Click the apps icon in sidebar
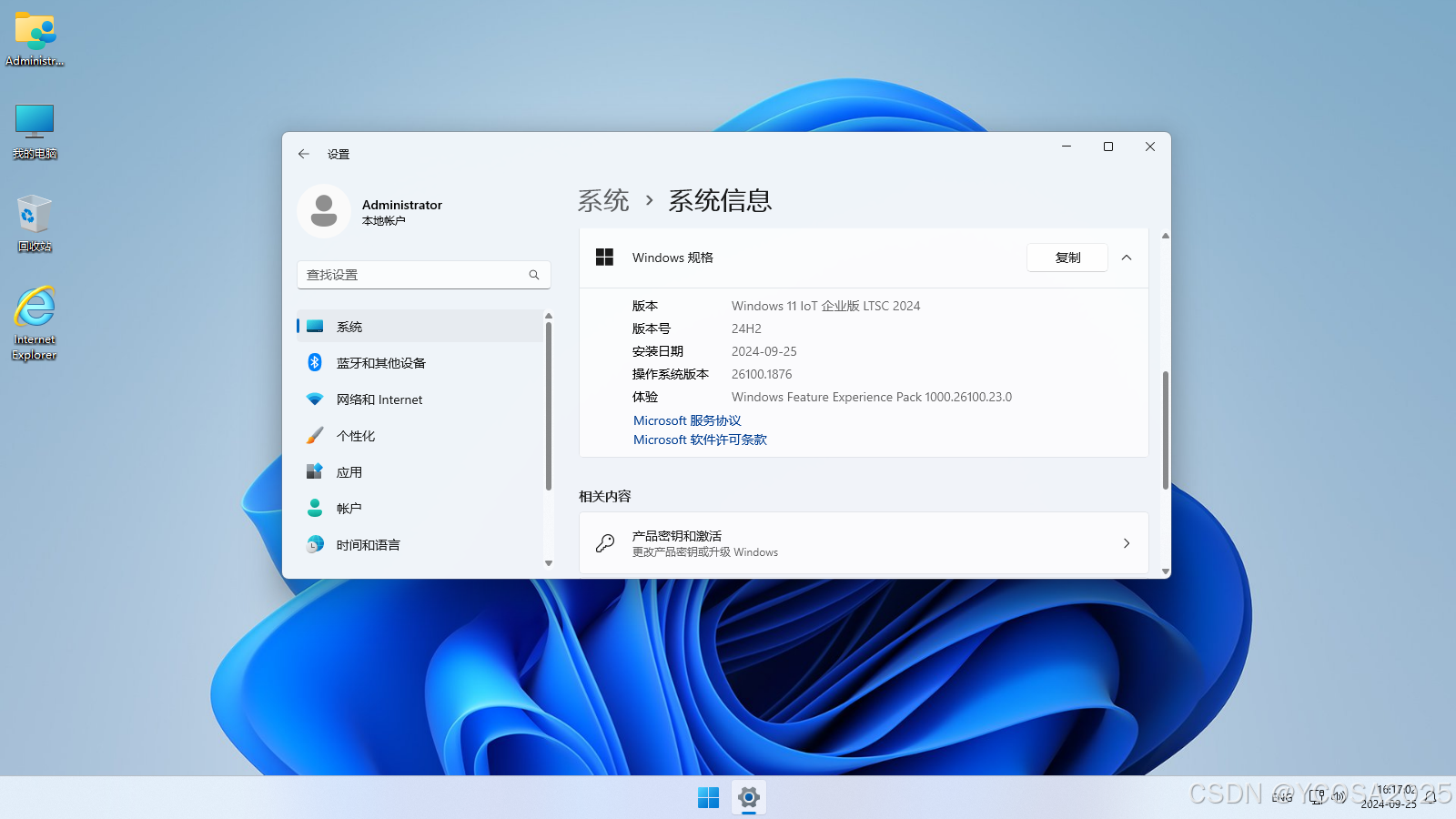Image resolution: width=1456 pixels, height=819 pixels. point(315,471)
